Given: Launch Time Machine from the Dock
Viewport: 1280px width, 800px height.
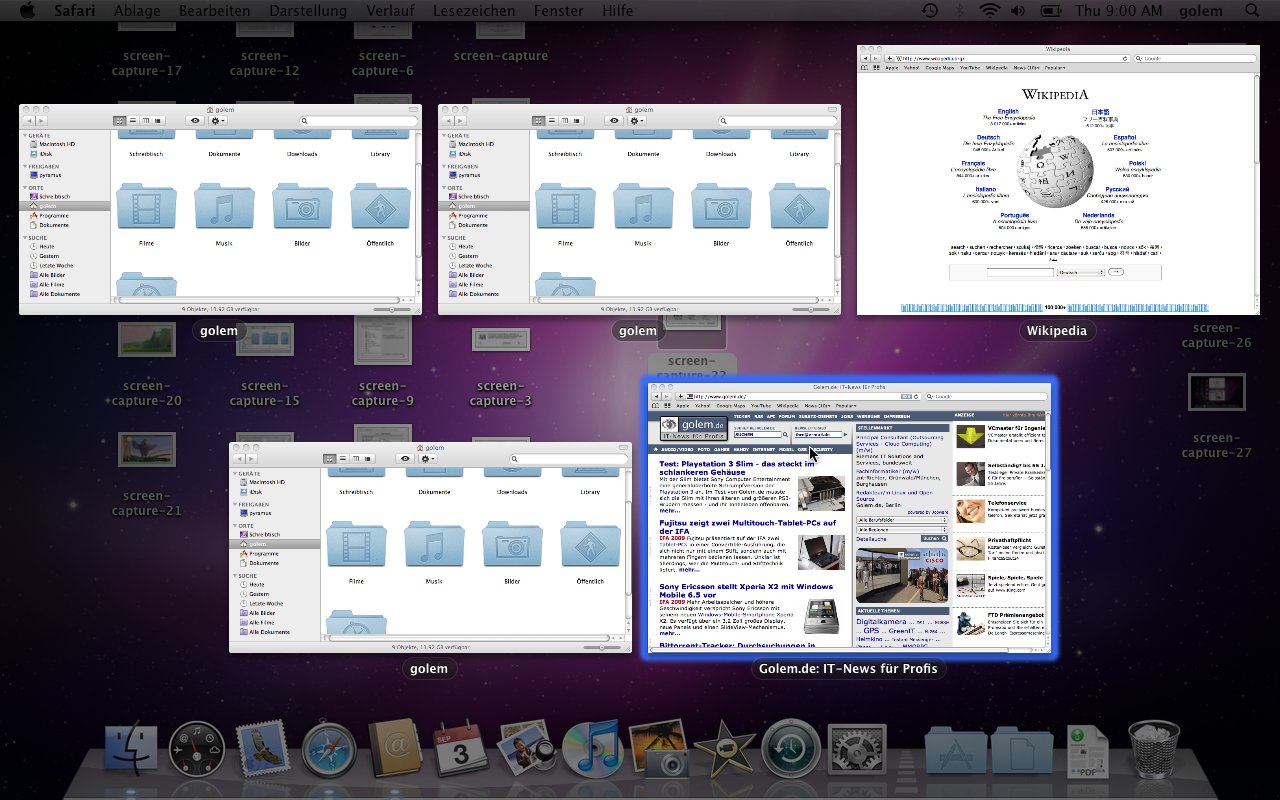Looking at the screenshot, I should tap(791, 748).
